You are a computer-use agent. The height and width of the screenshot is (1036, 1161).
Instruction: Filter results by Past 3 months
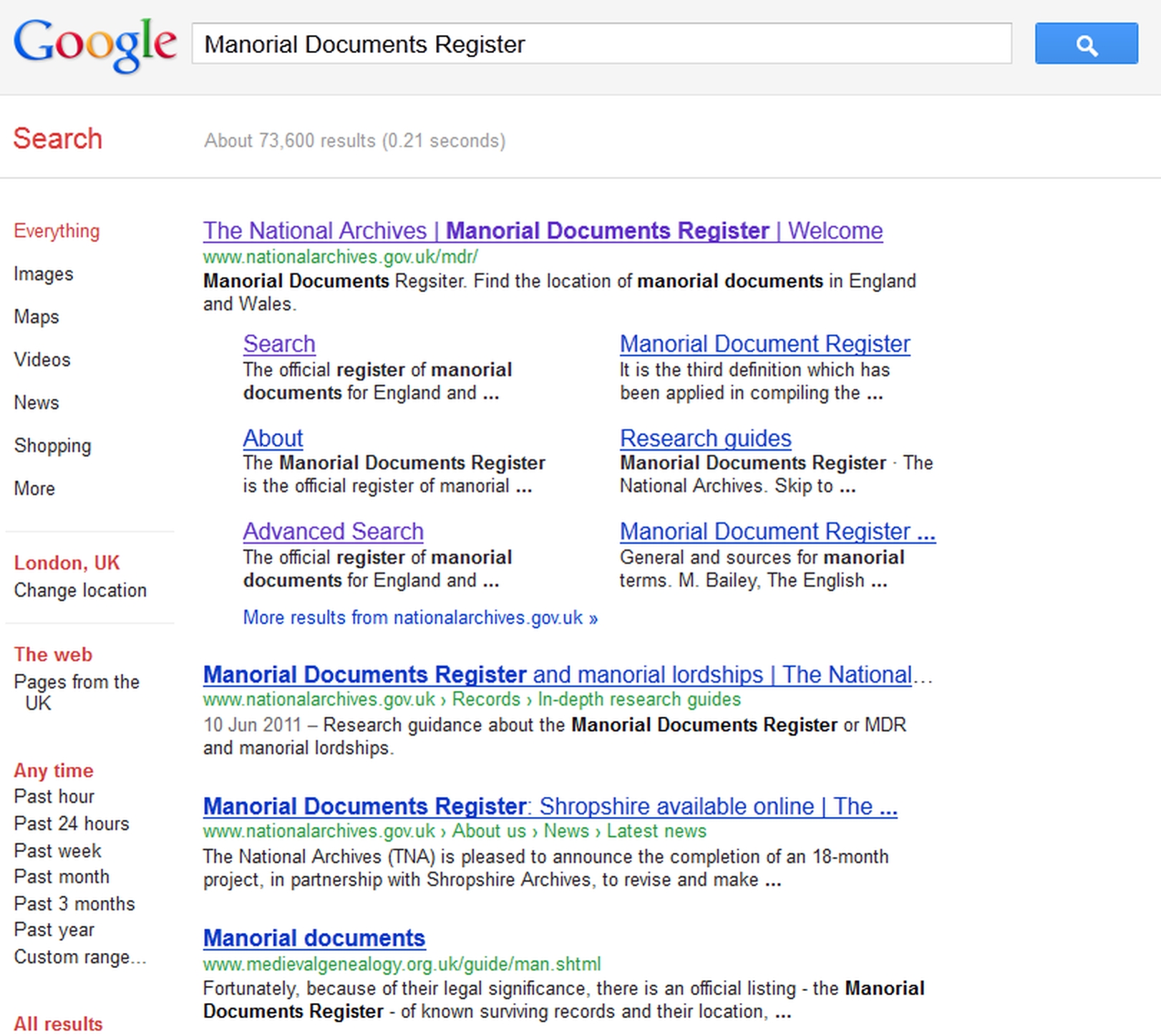pos(74,904)
